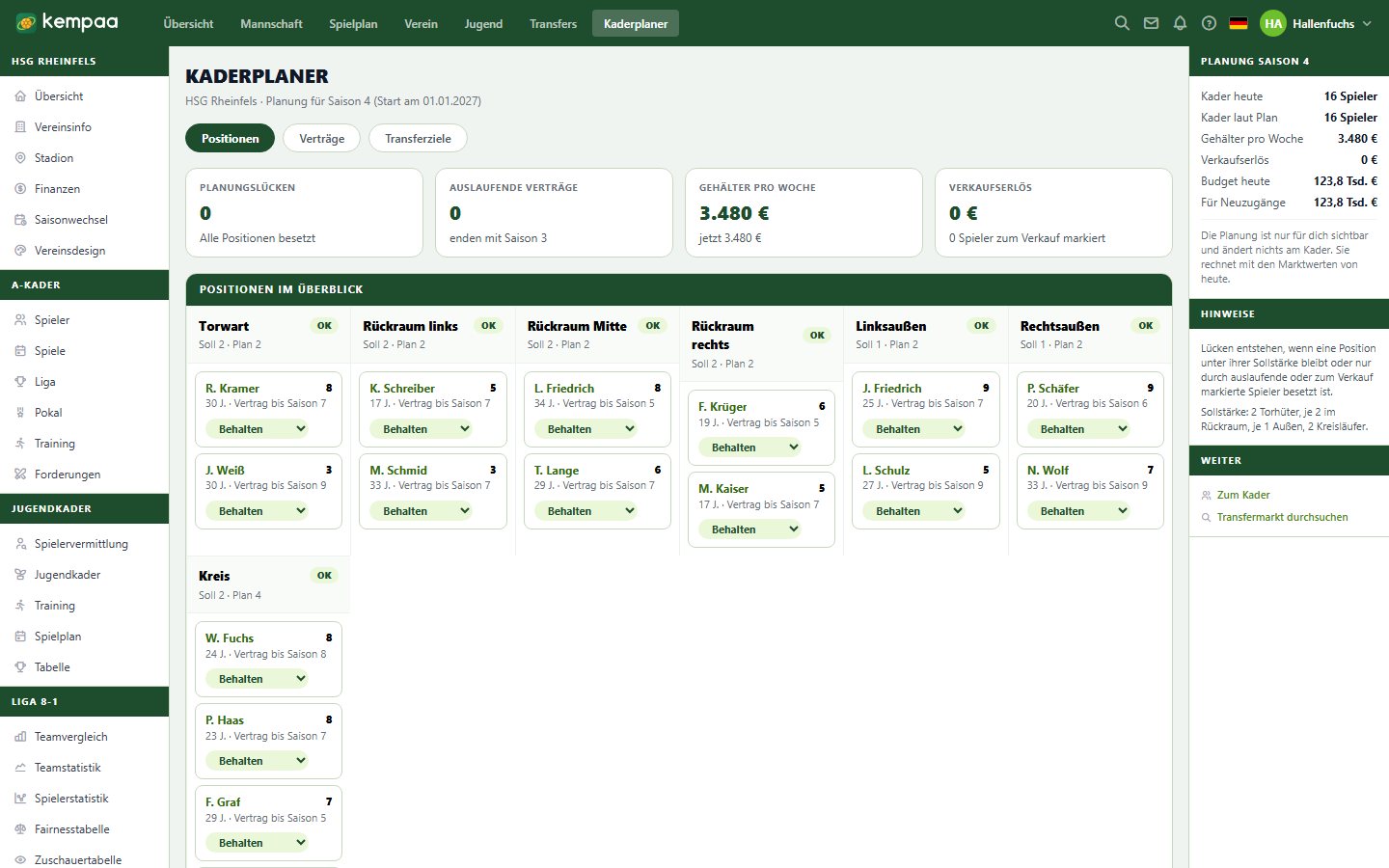Viewport: 1389px width, 868px height.
Task: Open the help question mark icon
Action: [x=1209, y=23]
